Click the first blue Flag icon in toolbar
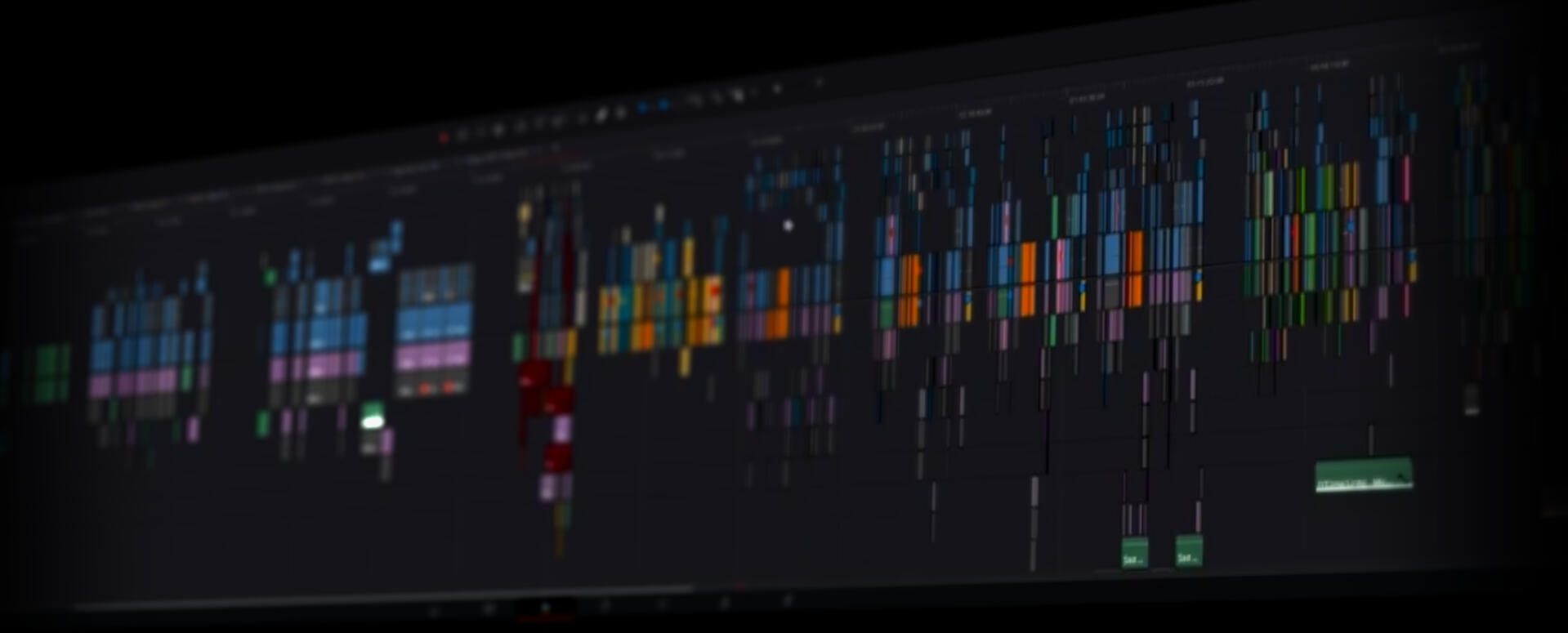Screen dimensions: 1568x633 tap(642, 107)
